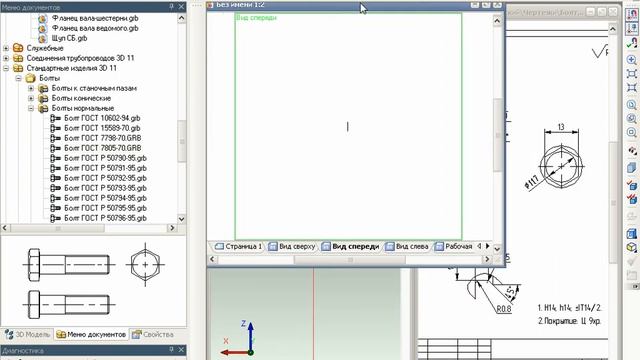
Task: Click the bolt preview thumbnail
Action: coord(93,282)
